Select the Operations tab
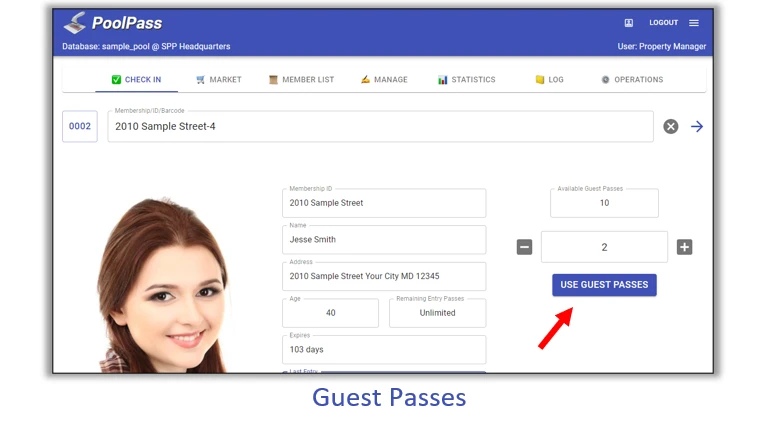 [632, 80]
